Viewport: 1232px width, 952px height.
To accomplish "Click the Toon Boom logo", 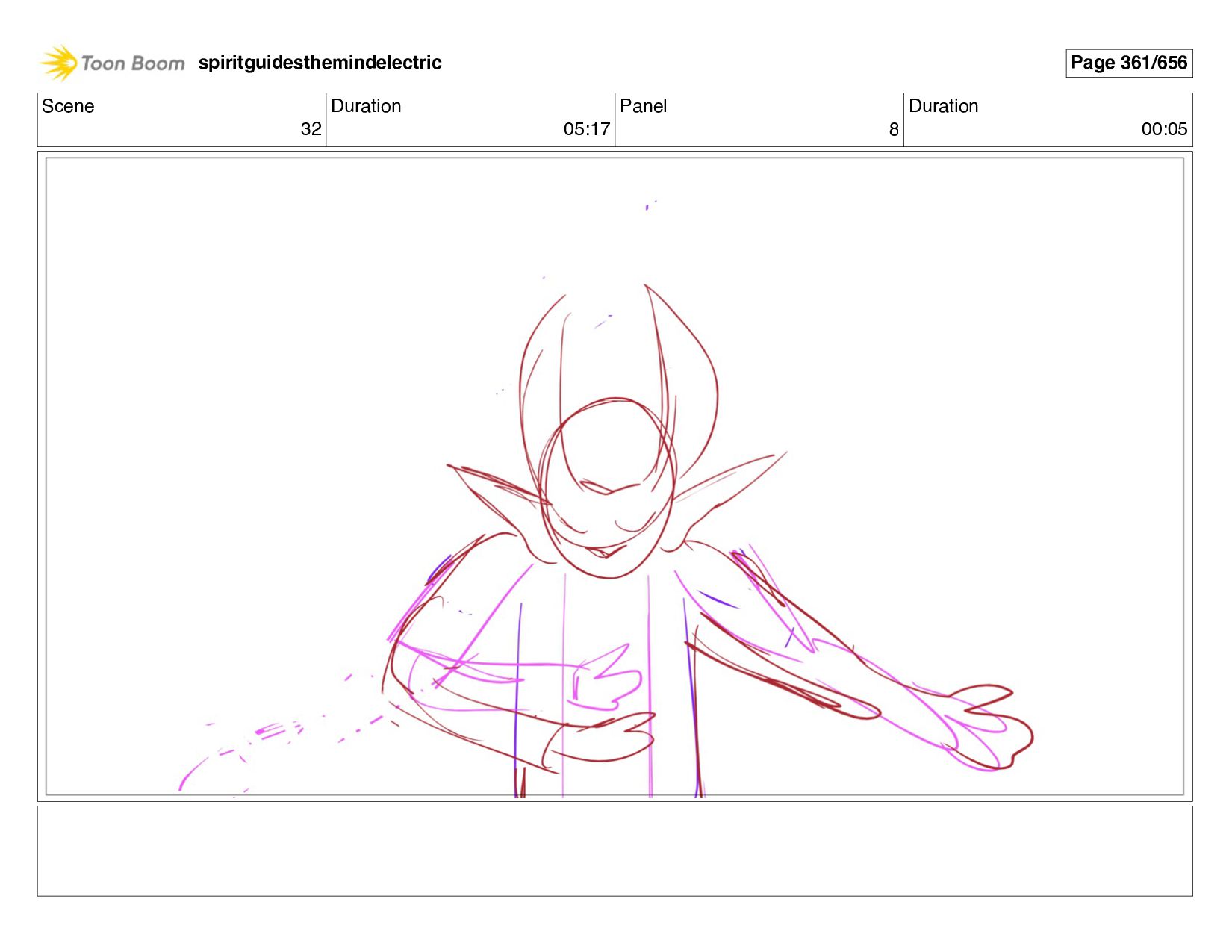I will (112, 63).
